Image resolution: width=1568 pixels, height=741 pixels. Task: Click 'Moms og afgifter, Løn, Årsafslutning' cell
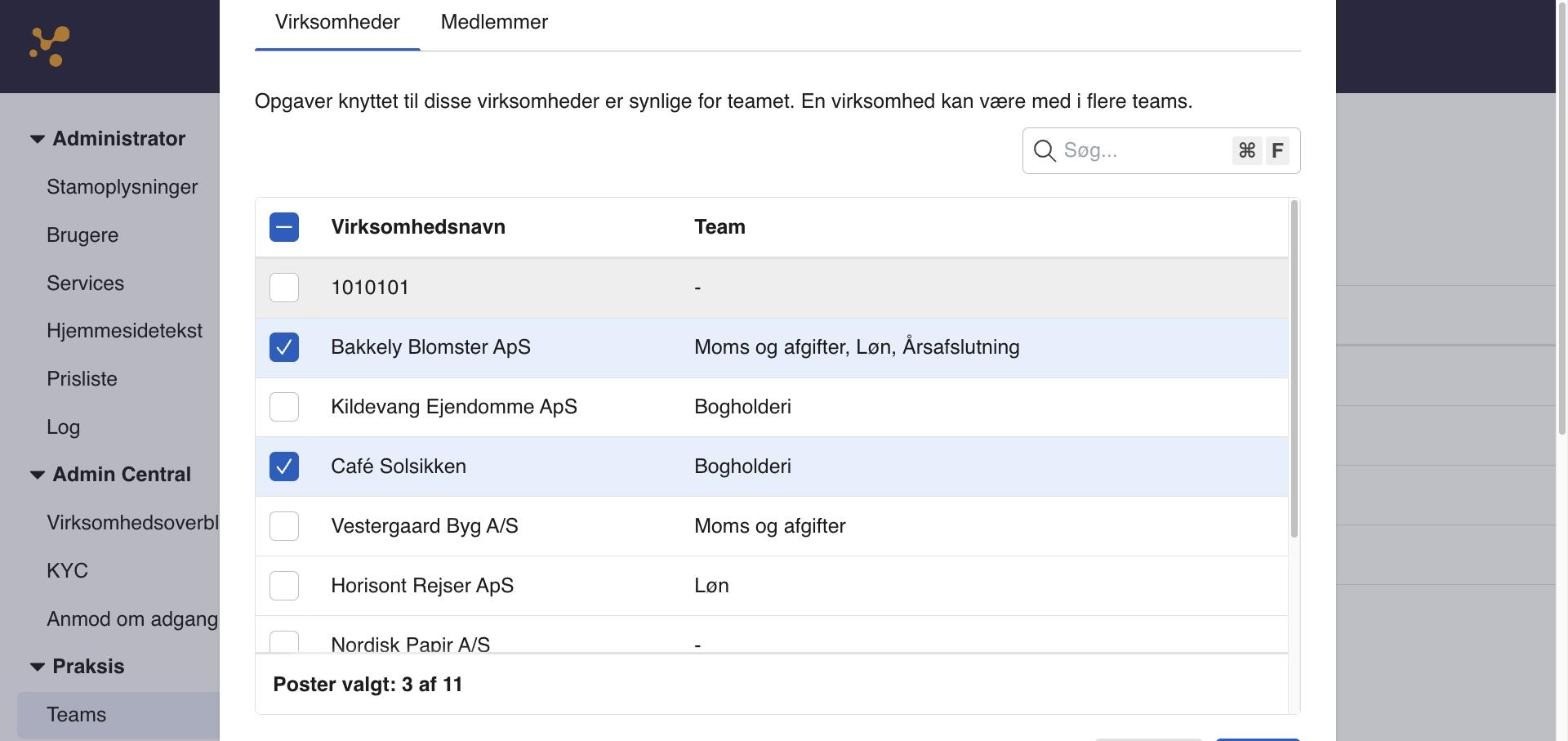857,347
